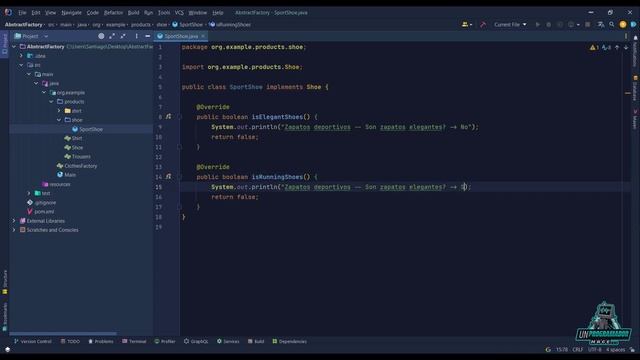This screenshot has height=360, width=640.
Task: Open Problems tool window
Action: 101,341
